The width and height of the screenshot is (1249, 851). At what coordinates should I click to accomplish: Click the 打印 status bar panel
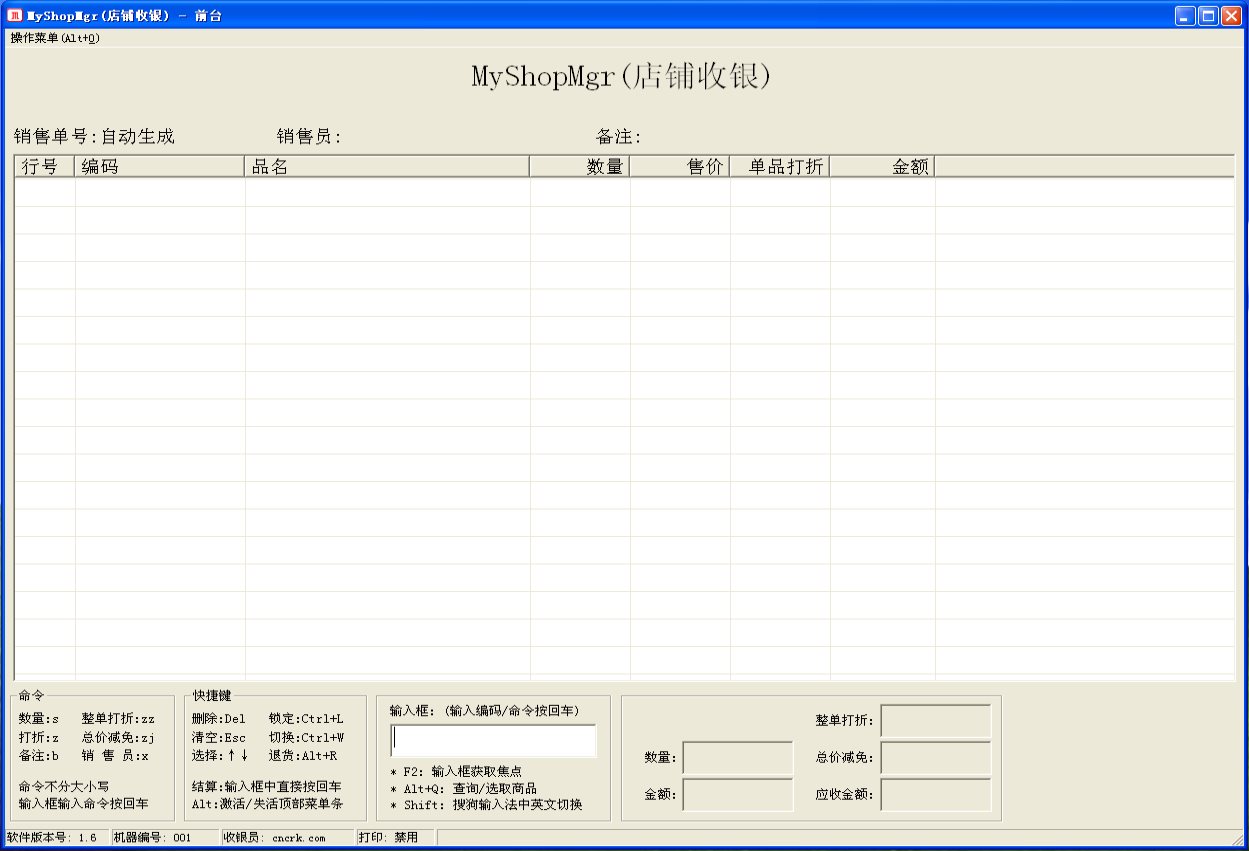(x=395, y=838)
